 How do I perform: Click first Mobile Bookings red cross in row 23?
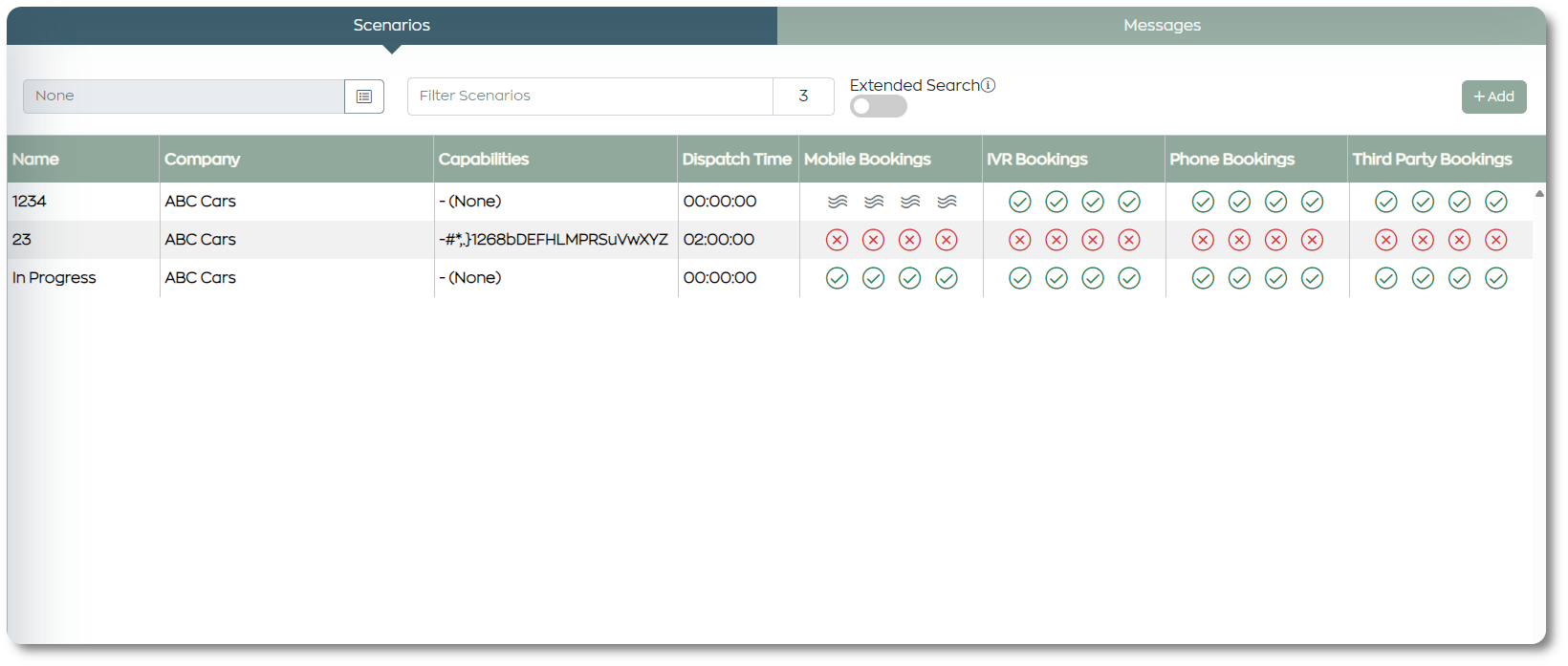(x=838, y=240)
